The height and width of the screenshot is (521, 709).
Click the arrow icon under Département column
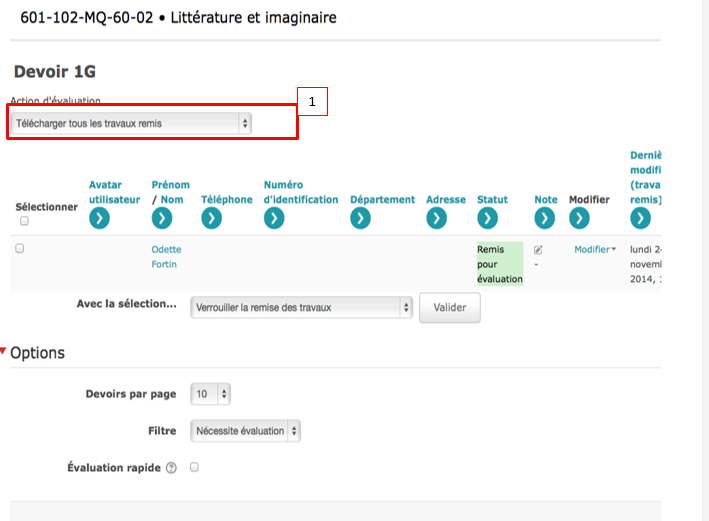(360, 218)
